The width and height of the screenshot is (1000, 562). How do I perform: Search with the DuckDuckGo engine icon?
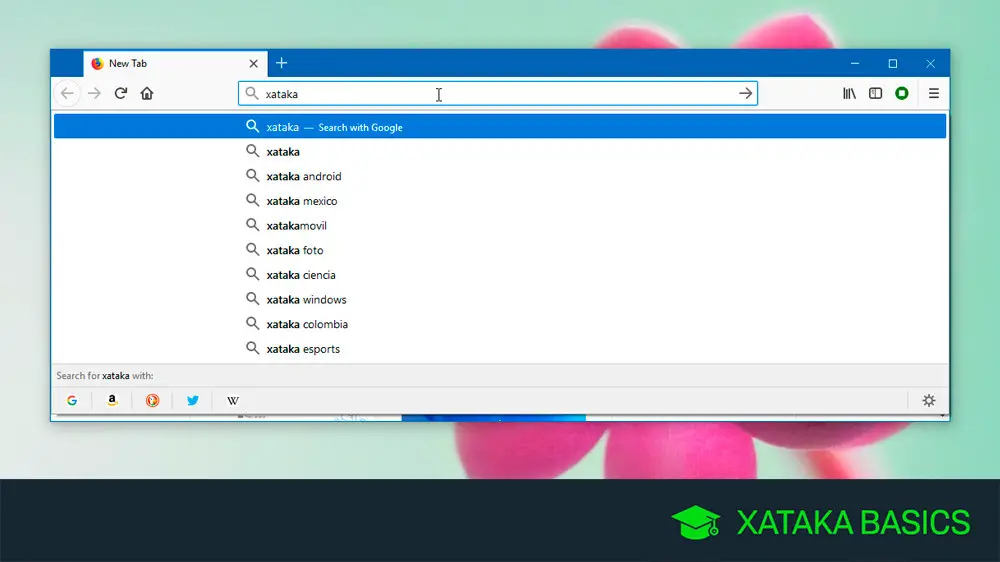152,401
